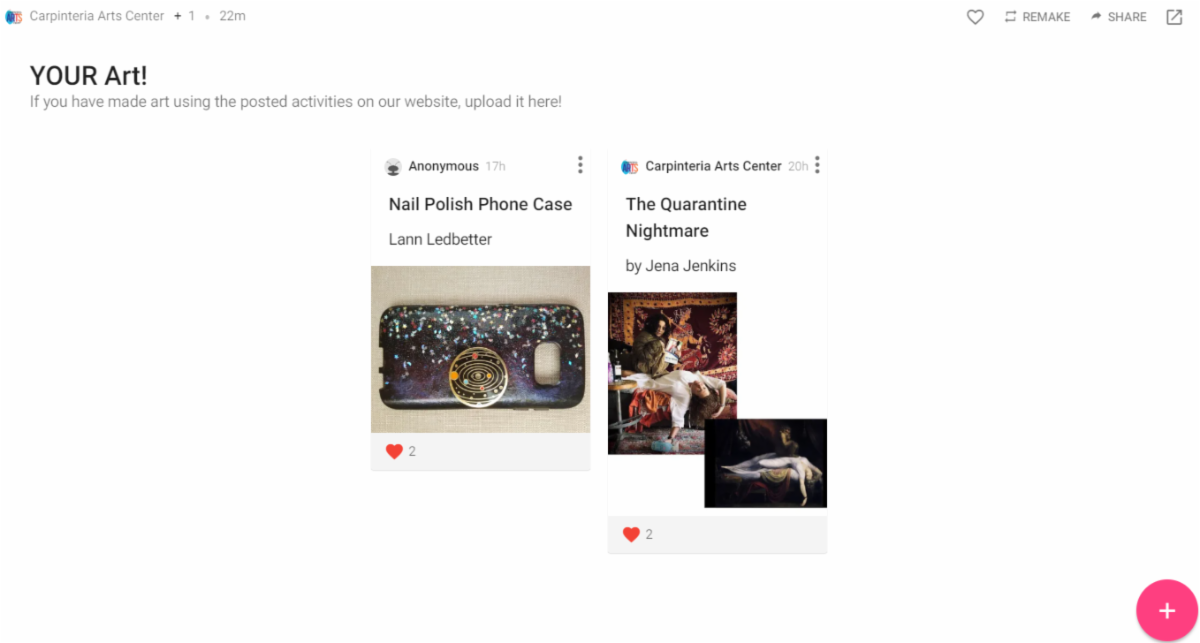Toggle the heart like on Nail Polish Phone Case
This screenshot has height=643, width=1200.
[394, 451]
